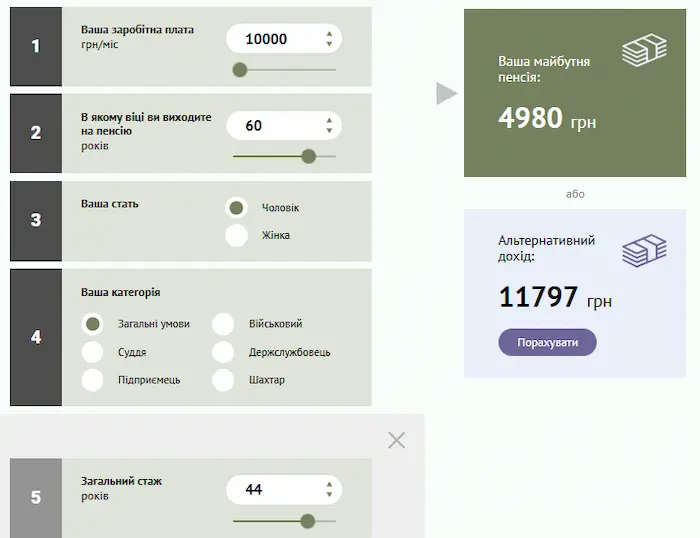The height and width of the screenshot is (538, 700).
Task: Decrease total experience years with down arrow
Action: 329,494
